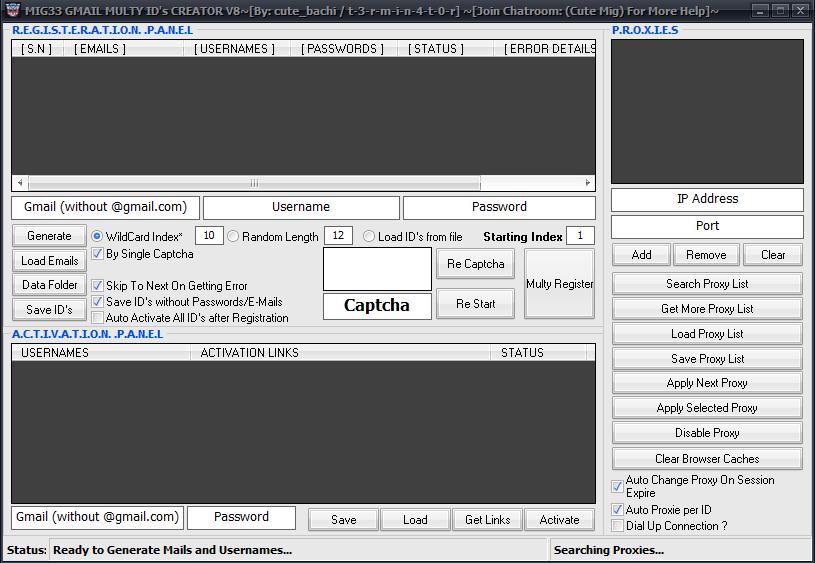Image resolution: width=815 pixels, height=563 pixels.
Task: Click the registration list horizontal scrollbar thumb
Action: point(254,183)
